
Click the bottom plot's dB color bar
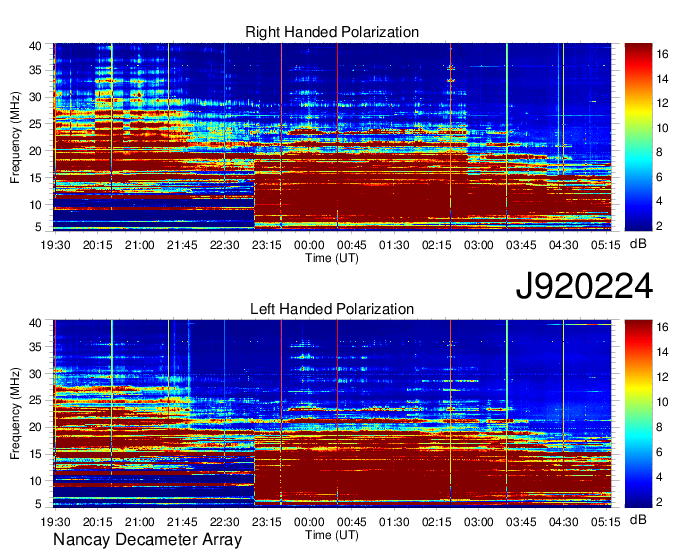(x=638, y=413)
